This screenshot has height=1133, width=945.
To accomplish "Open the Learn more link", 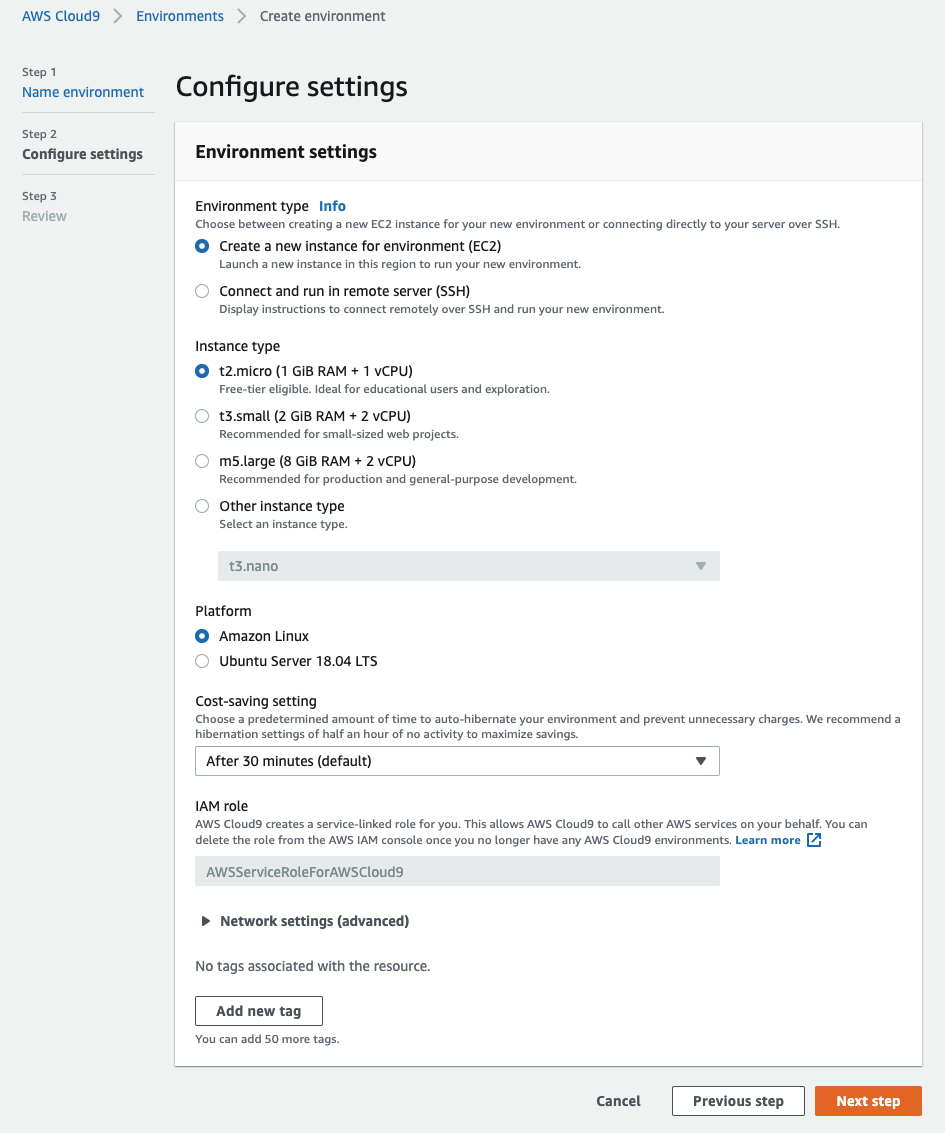I will tap(767, 840).
